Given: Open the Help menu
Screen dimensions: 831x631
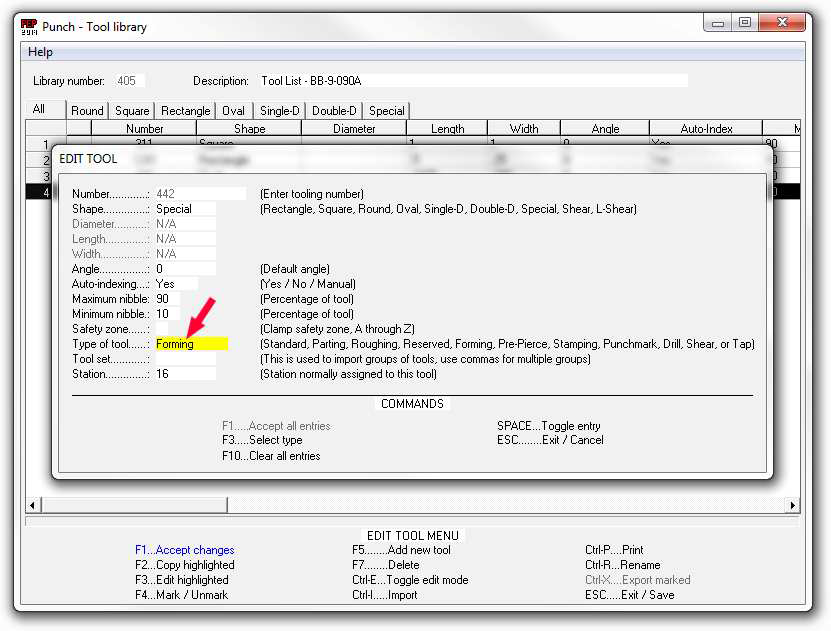Looking at the screenshot, I should (41, 52).
